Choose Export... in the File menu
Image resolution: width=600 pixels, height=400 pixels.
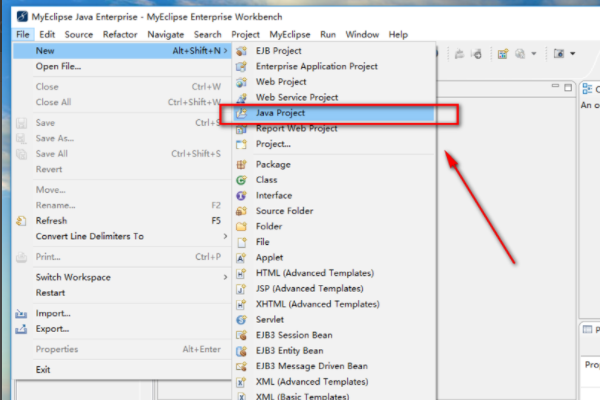52,328
